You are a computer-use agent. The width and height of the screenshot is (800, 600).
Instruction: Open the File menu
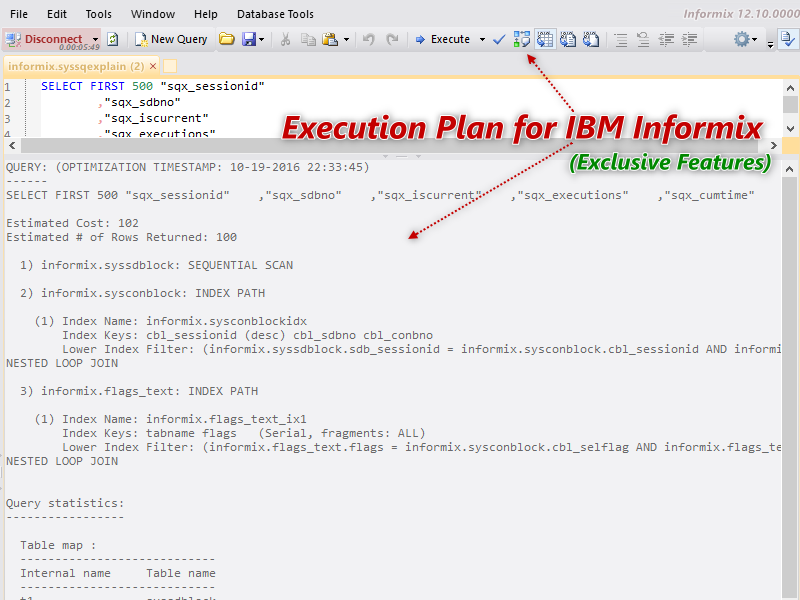[x=19, y=14]
